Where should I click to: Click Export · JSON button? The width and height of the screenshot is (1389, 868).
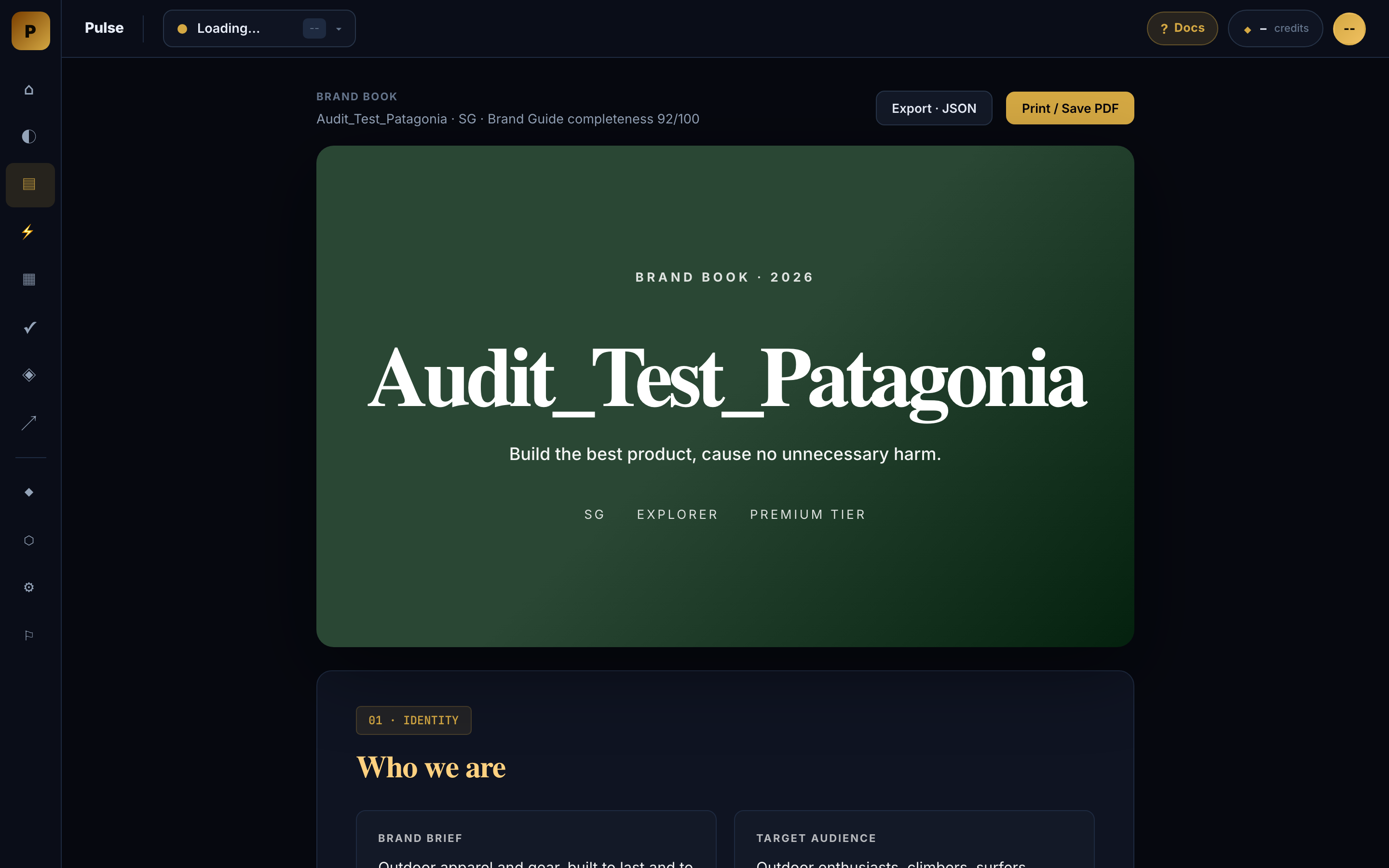934,108
